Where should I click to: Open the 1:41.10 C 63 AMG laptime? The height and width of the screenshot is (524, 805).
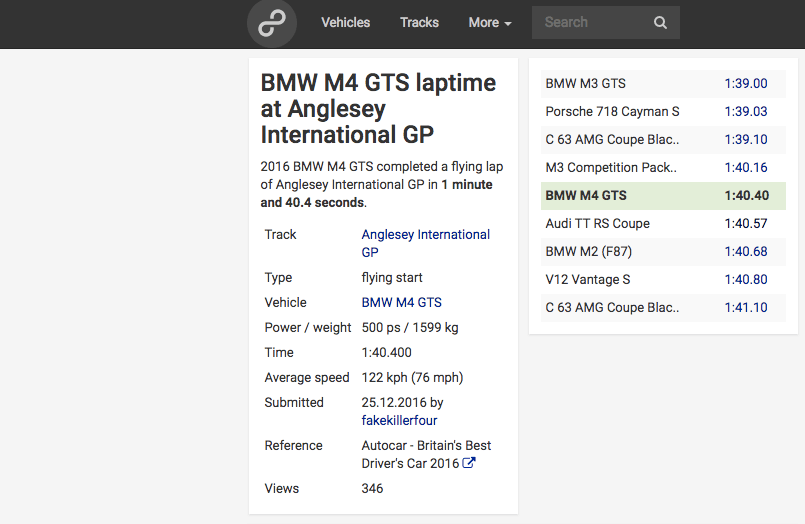[x=745, y=307]
